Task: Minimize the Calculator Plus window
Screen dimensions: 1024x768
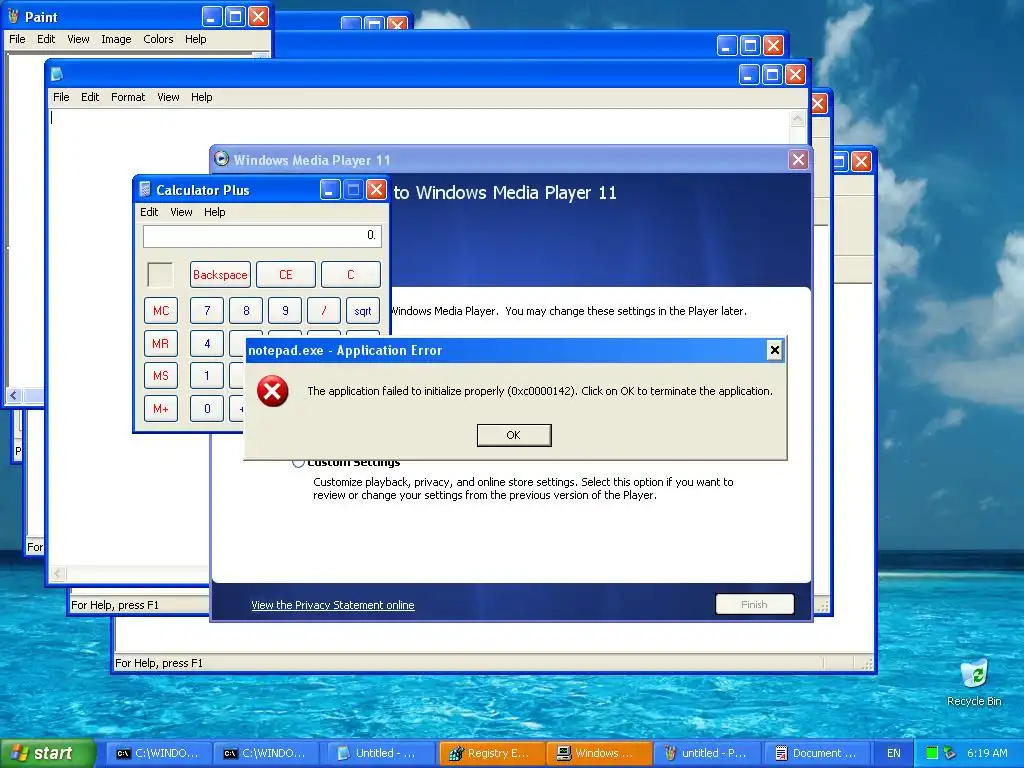Action: click(x=330, y=190)
